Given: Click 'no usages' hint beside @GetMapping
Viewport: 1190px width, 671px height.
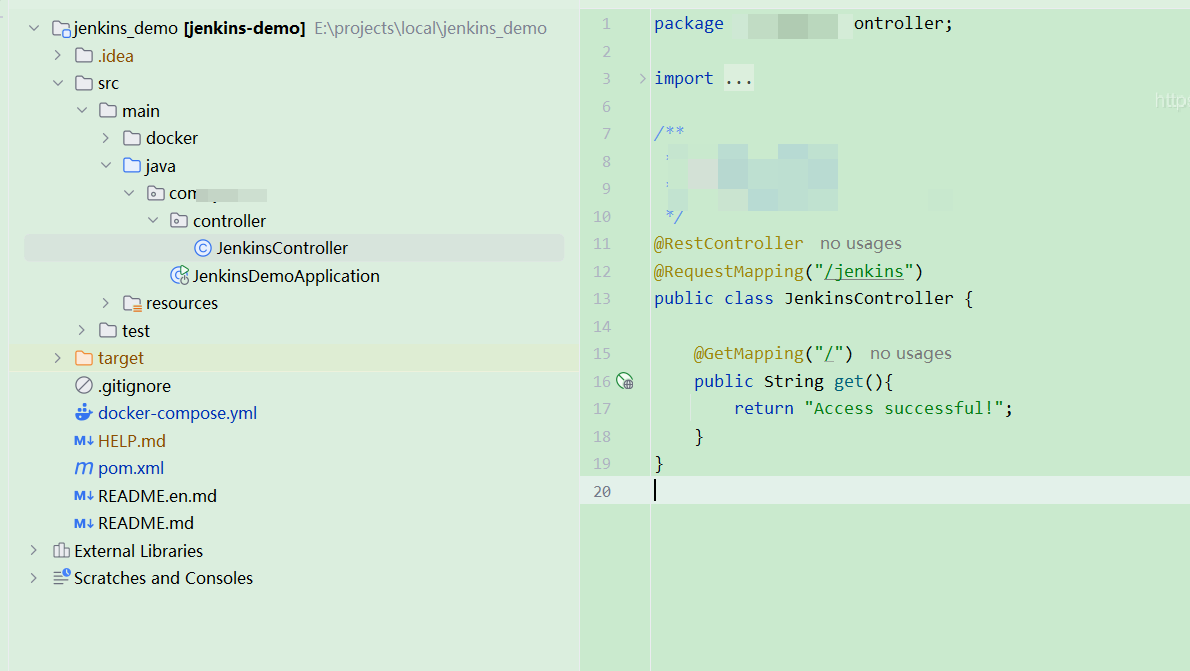Looking at the screenshot, I should tap(911, 354).
